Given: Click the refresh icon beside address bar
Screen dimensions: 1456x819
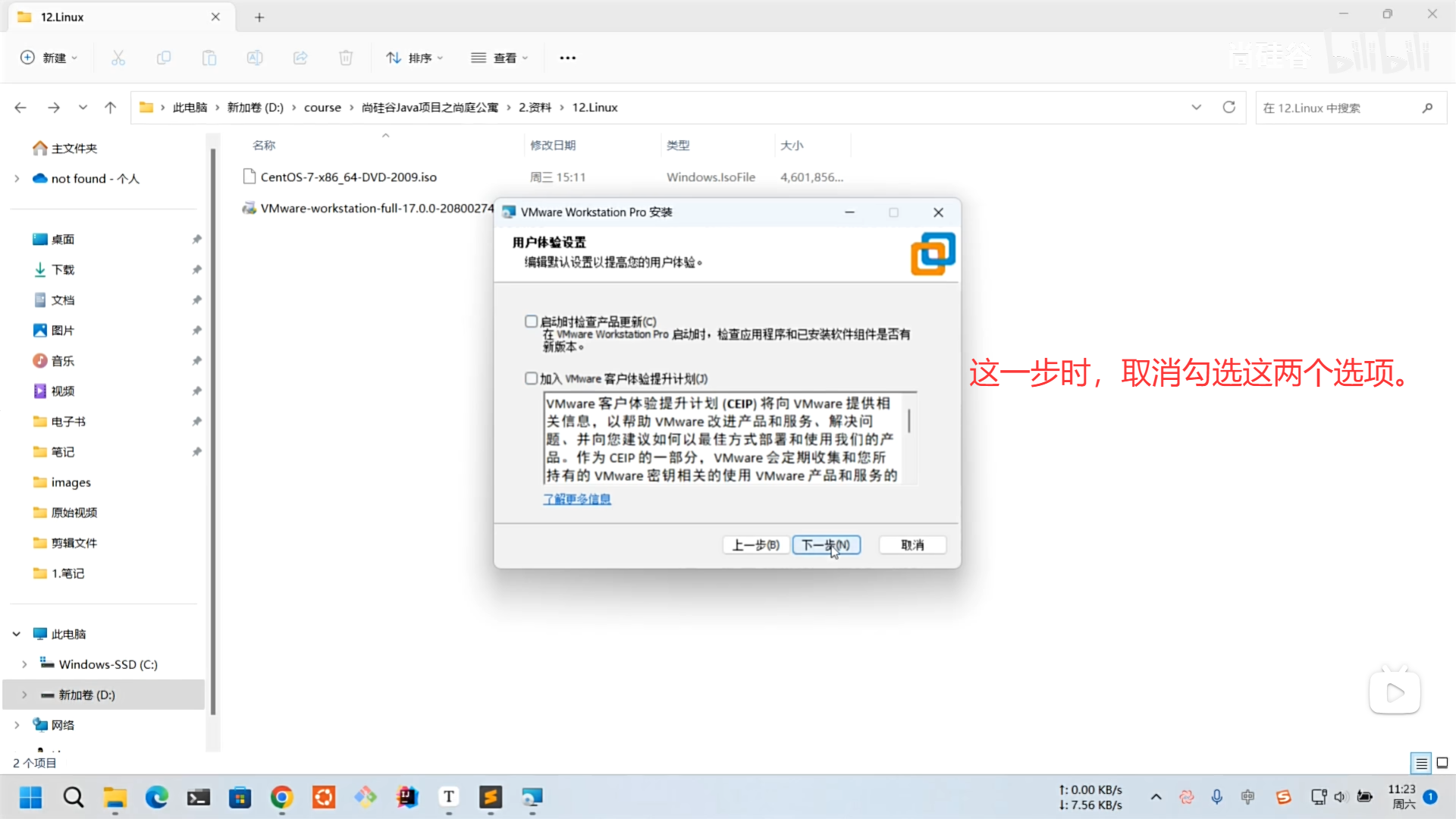Looking at the screenshot, I should (1228, 108).
